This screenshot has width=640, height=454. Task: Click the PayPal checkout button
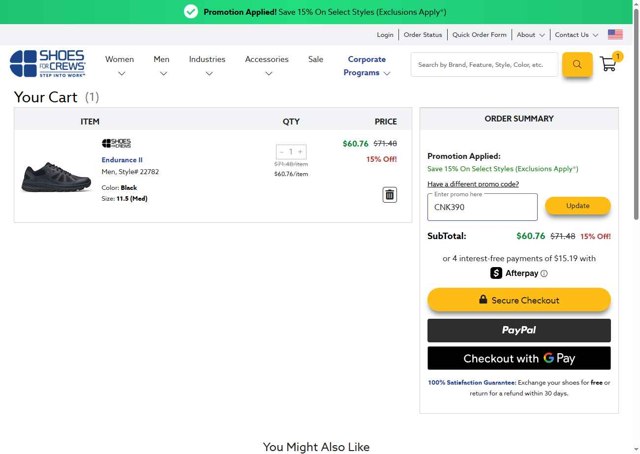(519, 331)
